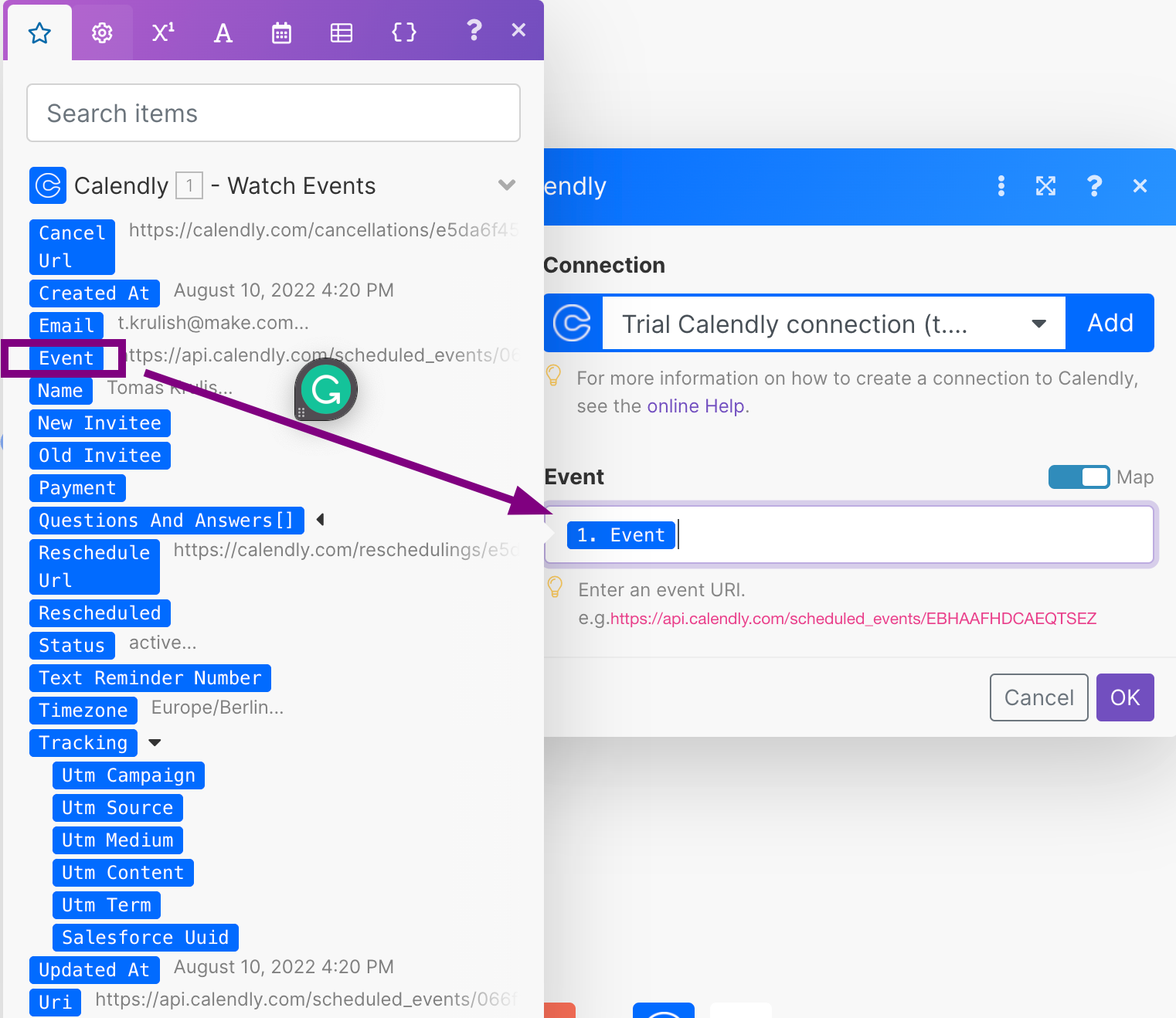1176x1018 pixels.
Task: Open the Trial Calendly connection dropdown
Action: point(834,324)
